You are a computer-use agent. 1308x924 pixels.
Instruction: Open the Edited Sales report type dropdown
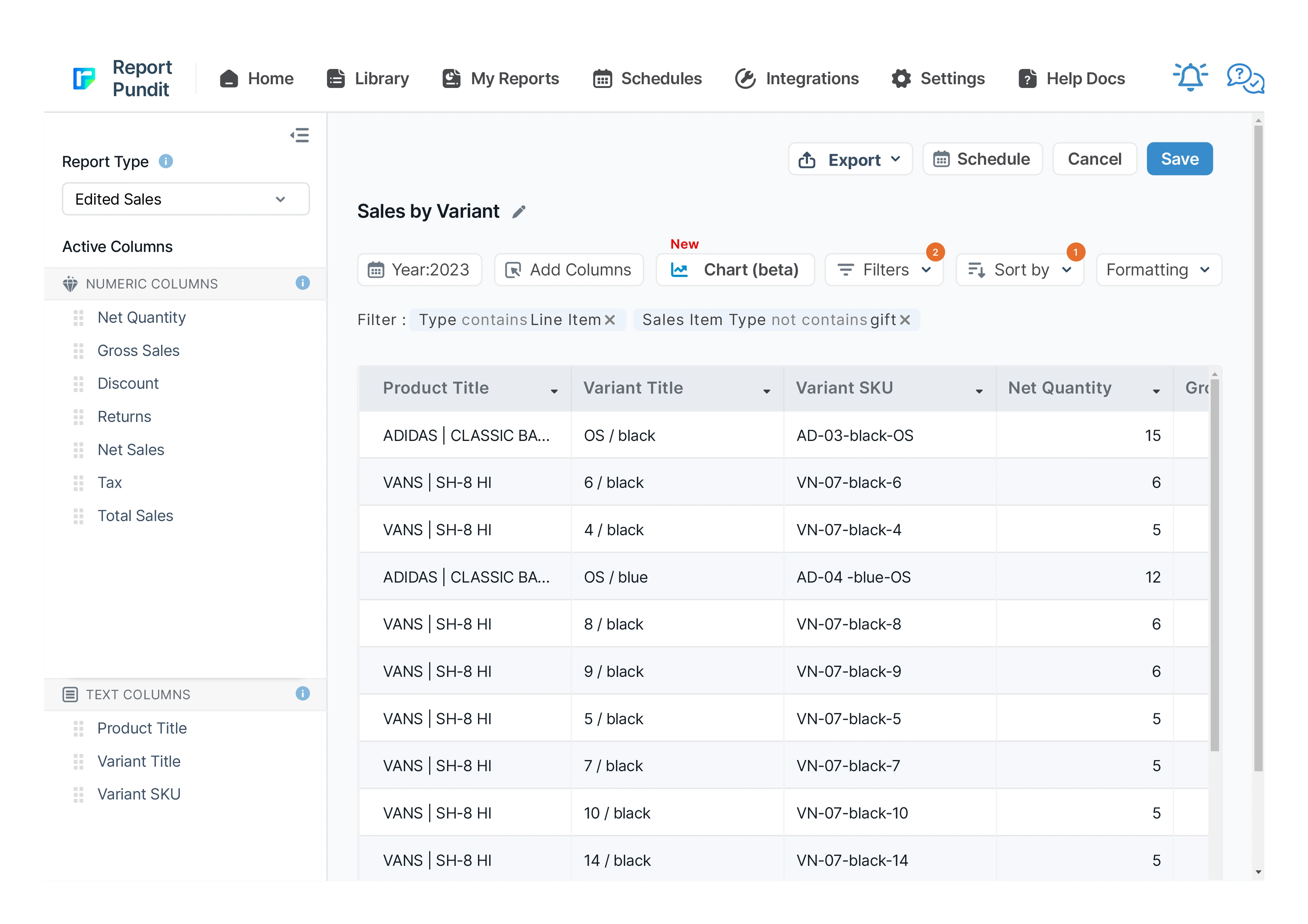186,199
